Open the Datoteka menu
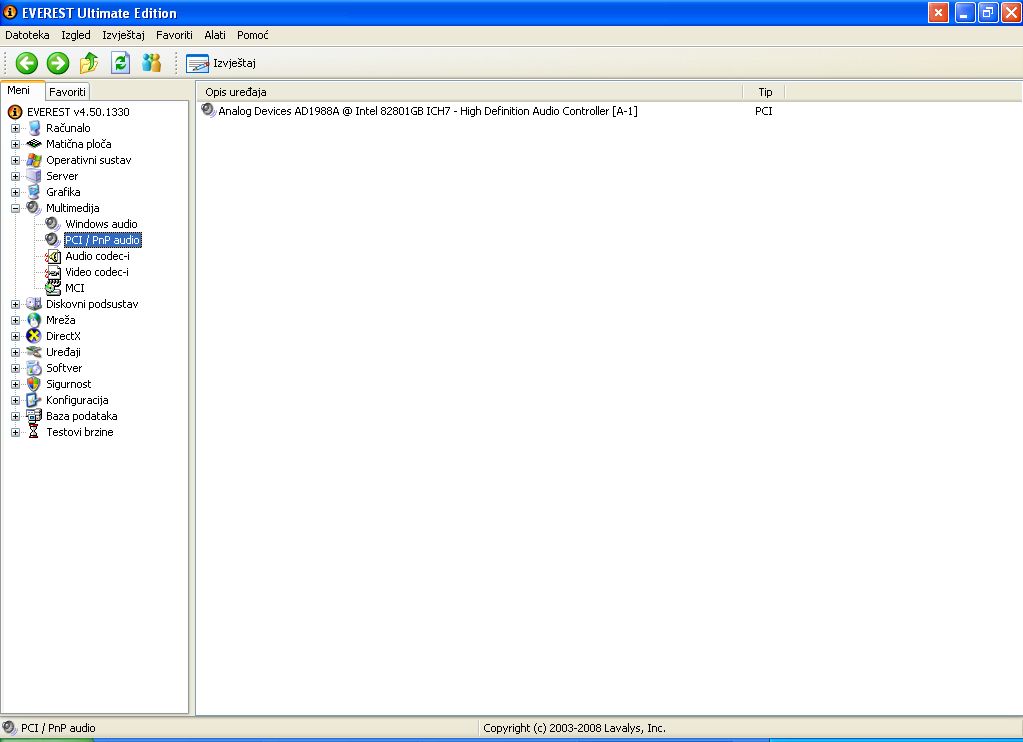This screenshot has width=1023, height=742. click(27, 35)
